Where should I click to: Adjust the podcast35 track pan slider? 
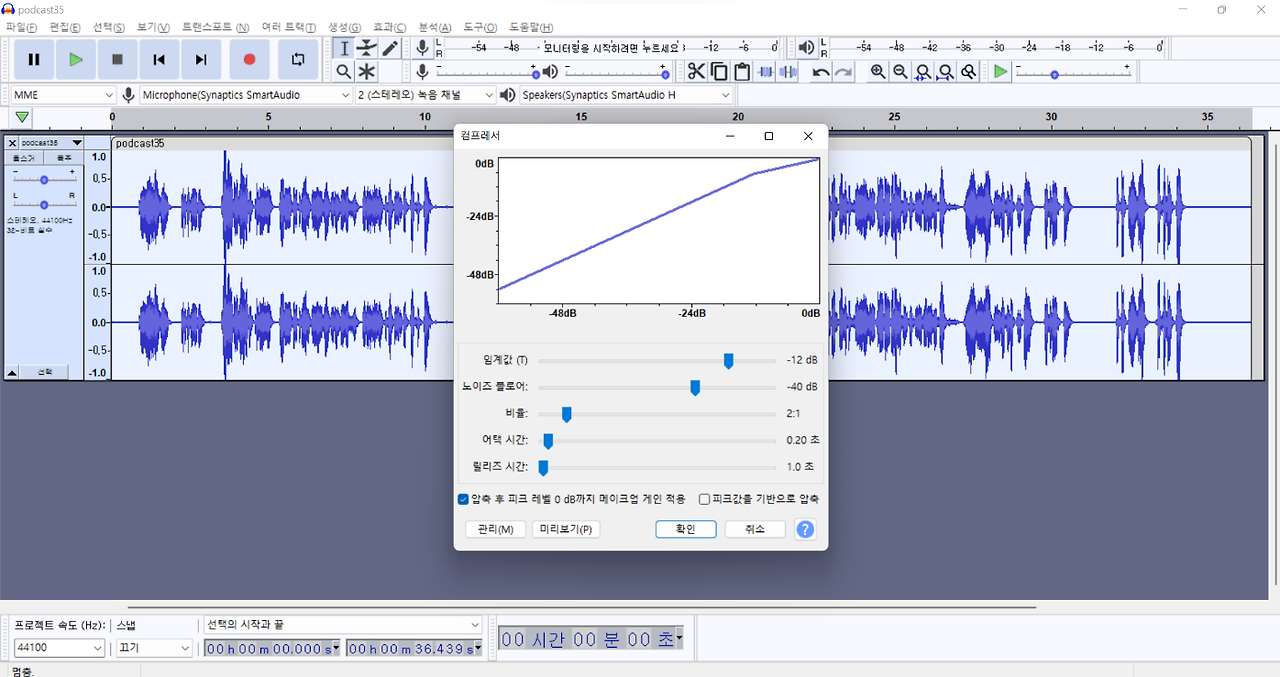[44, 204]
